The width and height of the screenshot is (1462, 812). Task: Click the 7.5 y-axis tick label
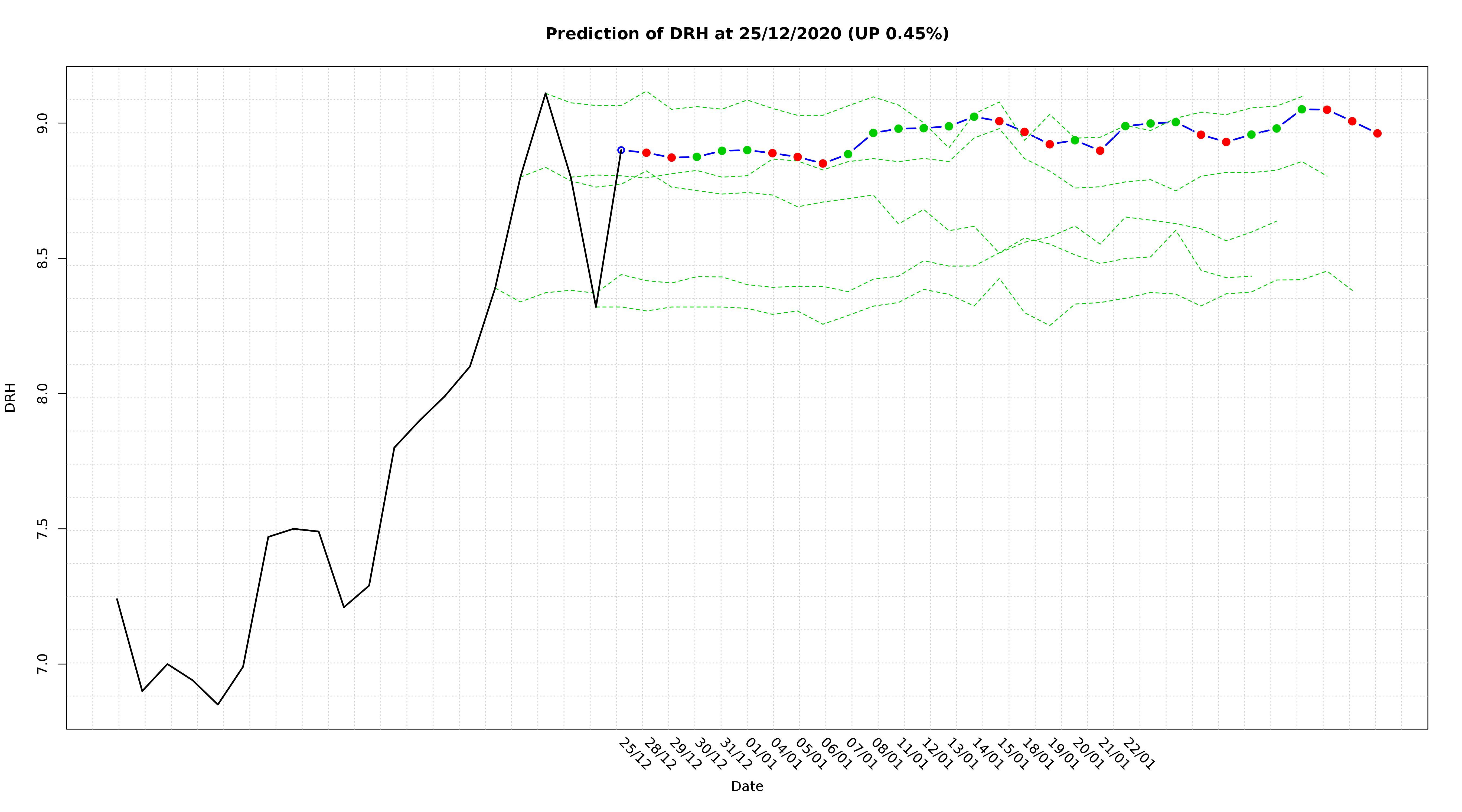click(x=42, y=529)
